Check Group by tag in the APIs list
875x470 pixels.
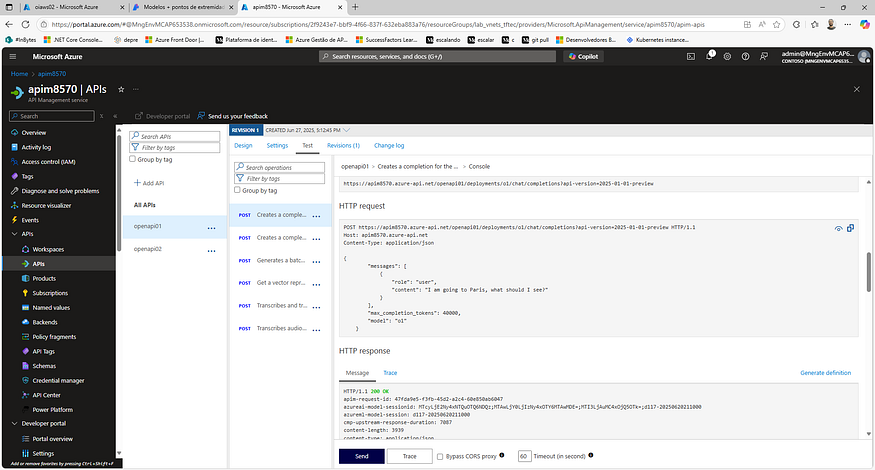tap(132, 159)
